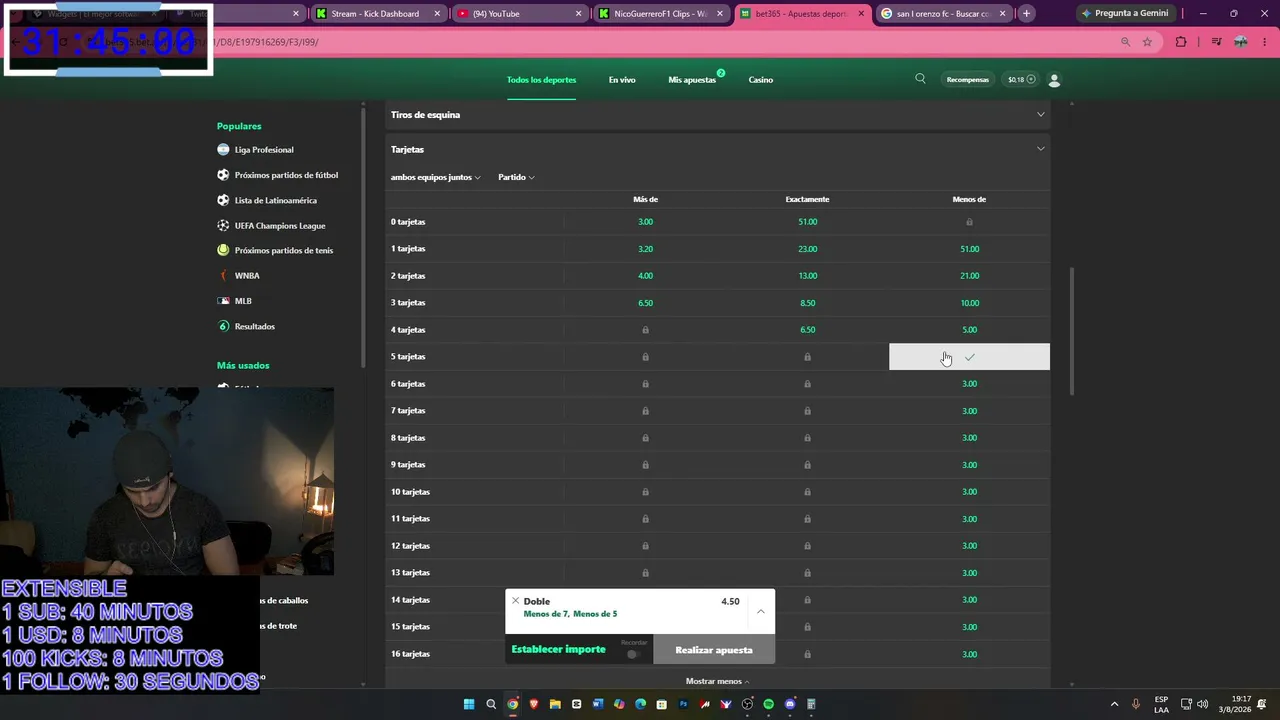Viewport: 1280px width, 720px height.
Task: Open the UEFA Champions League link
Action: tap(280, 225)
